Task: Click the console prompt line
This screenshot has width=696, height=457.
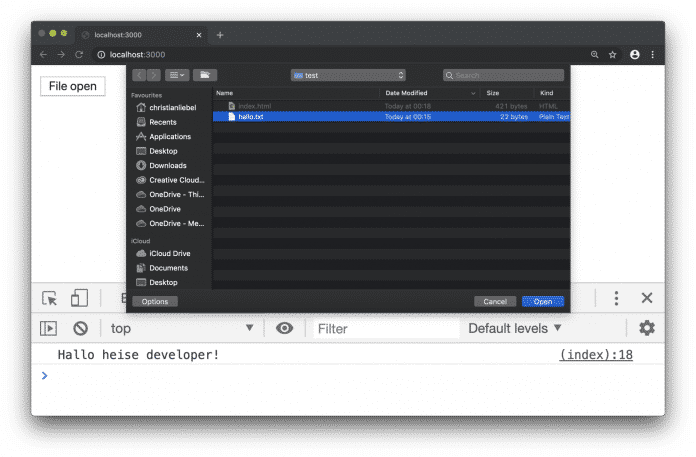Action: tap(348, 376)
